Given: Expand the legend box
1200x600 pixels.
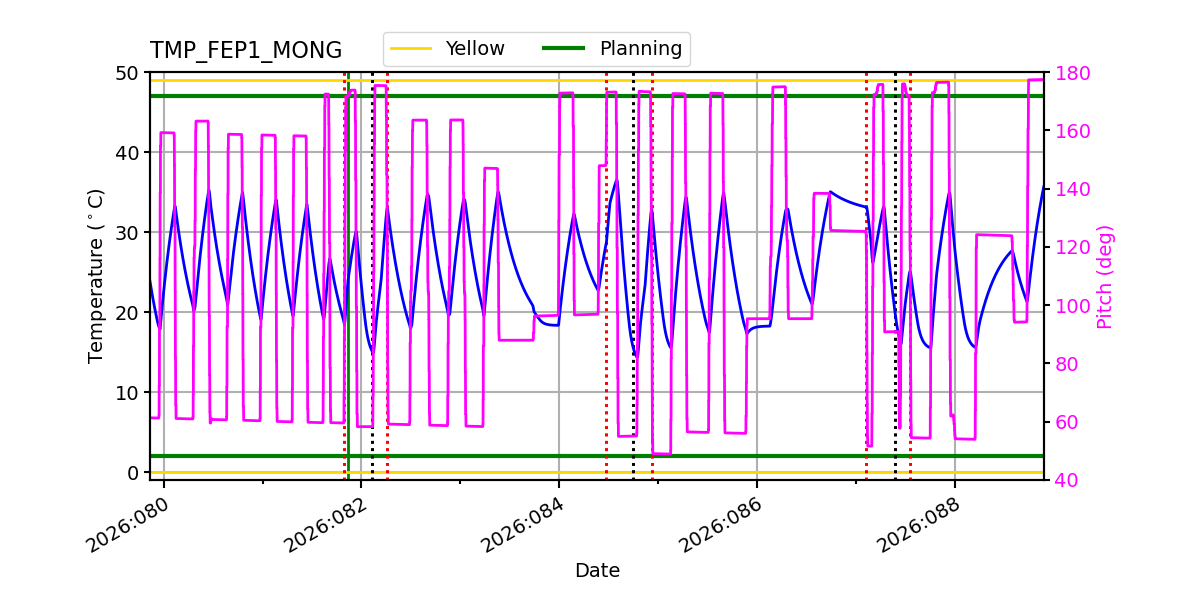Looking at the screenshot, I should (x=537, y=47).
